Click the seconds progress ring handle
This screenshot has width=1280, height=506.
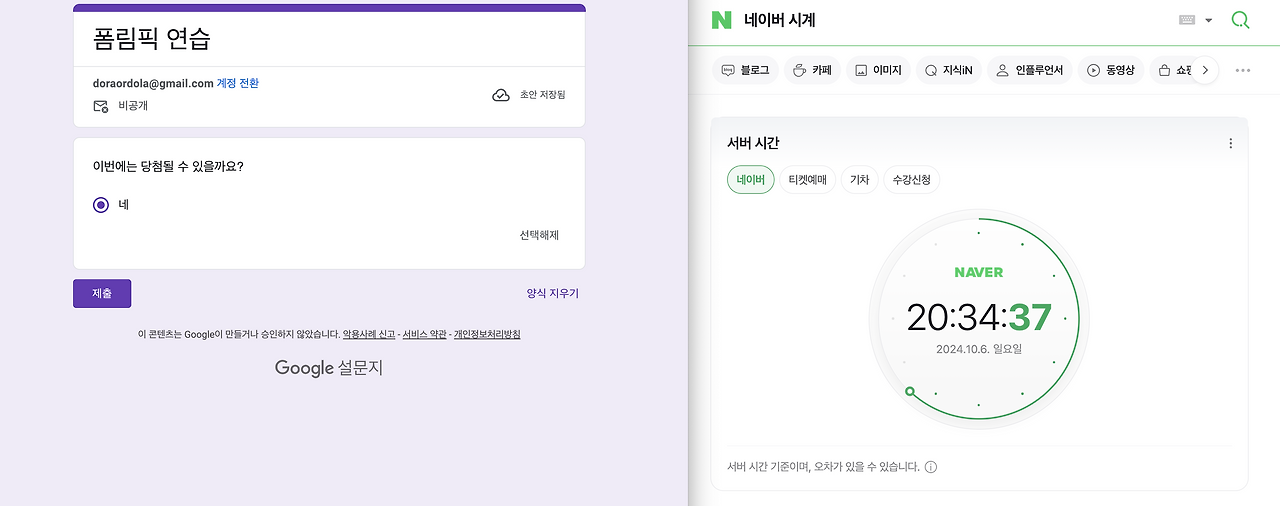pos(909,391)
